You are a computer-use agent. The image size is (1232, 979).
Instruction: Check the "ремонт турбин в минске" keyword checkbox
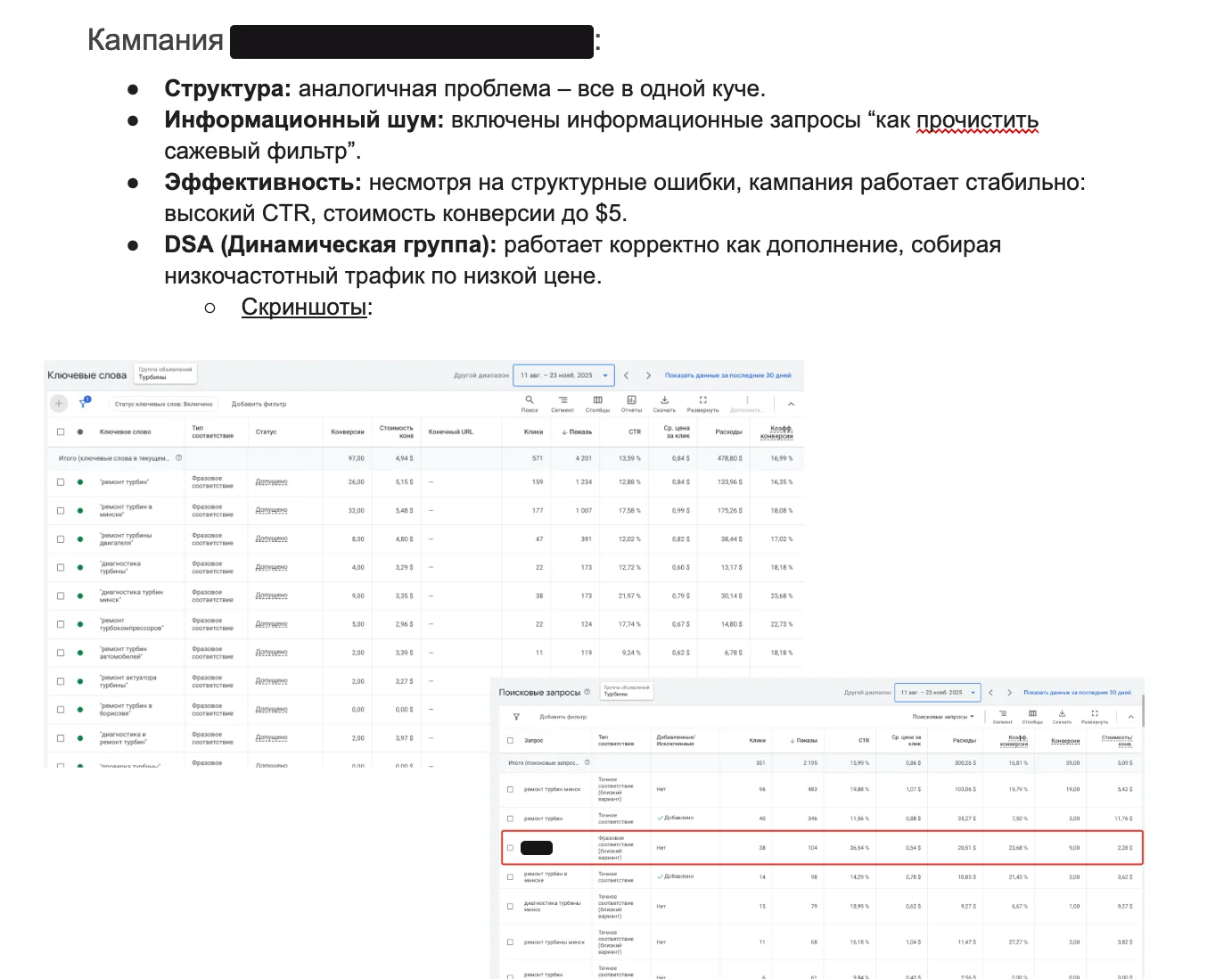pyautogui.click(x=61, y=510)
